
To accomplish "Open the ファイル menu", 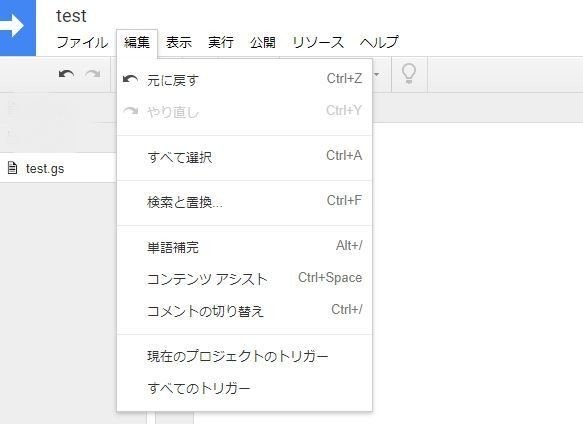I will click(x=82, y=42).
